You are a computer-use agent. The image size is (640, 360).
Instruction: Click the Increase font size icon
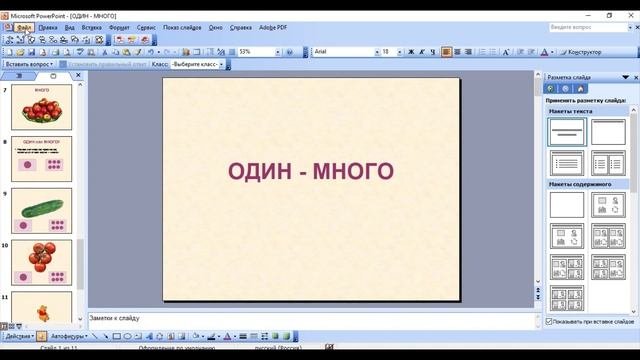pos(506,52)
